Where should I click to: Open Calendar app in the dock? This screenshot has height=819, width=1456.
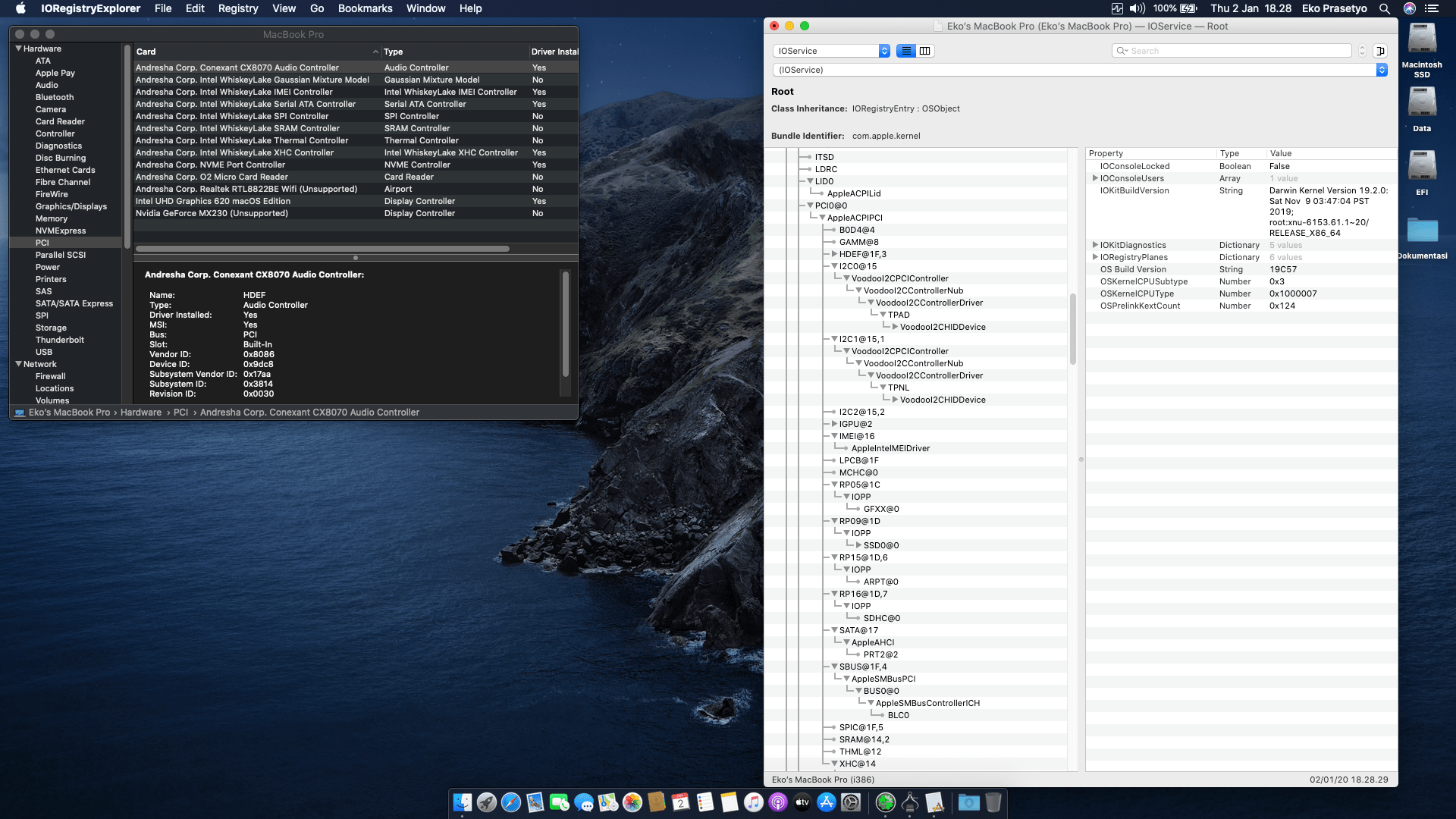click(x=681, y=802)
